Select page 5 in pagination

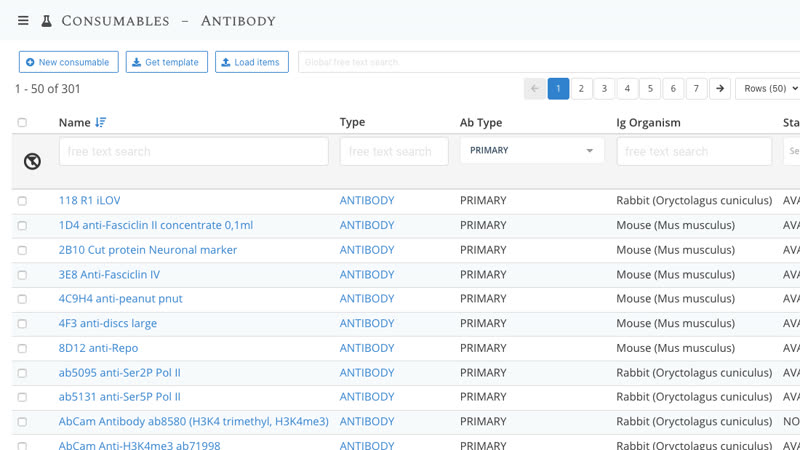coord(650,89)
